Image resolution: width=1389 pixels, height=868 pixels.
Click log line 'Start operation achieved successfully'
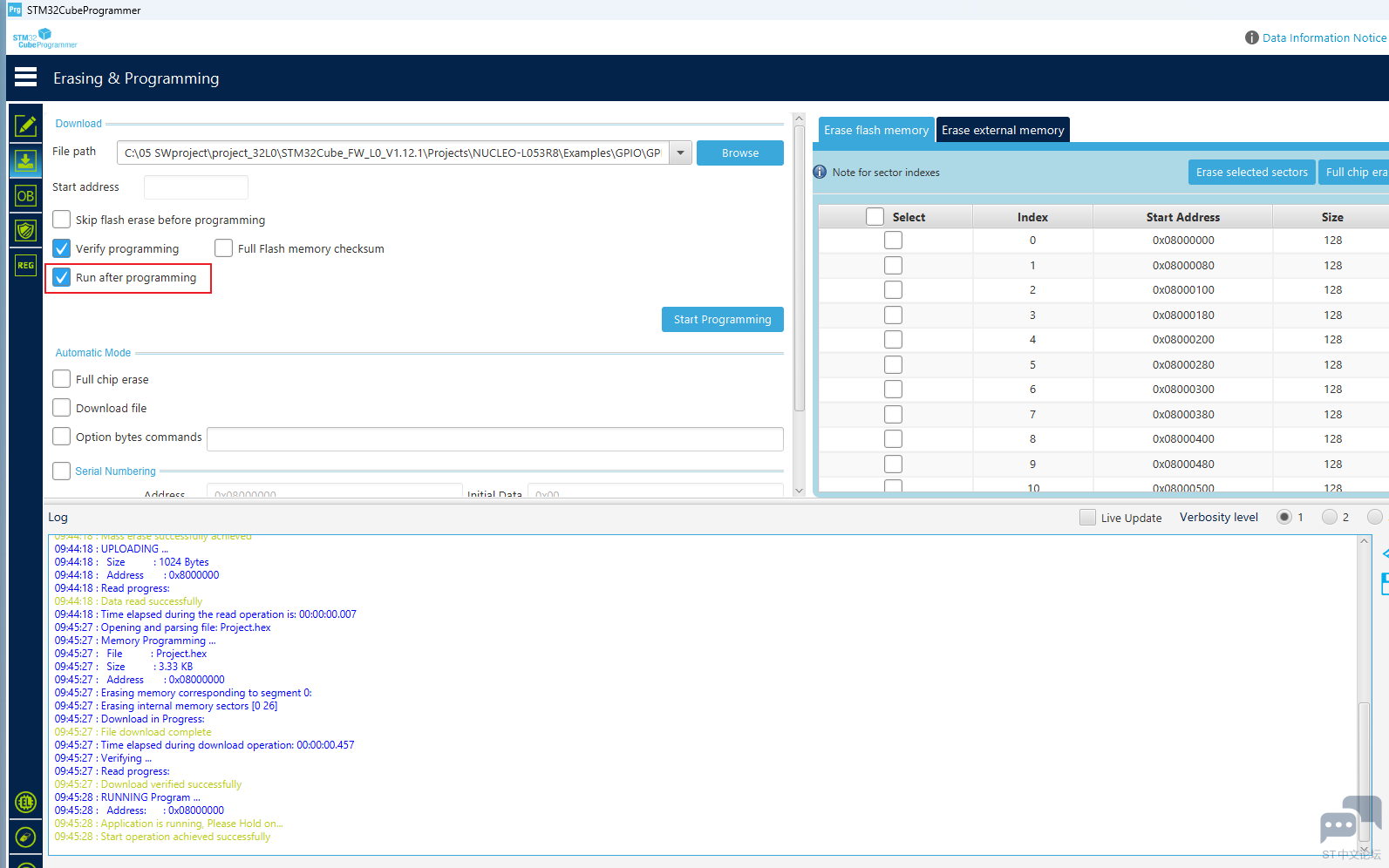point(163,837)
